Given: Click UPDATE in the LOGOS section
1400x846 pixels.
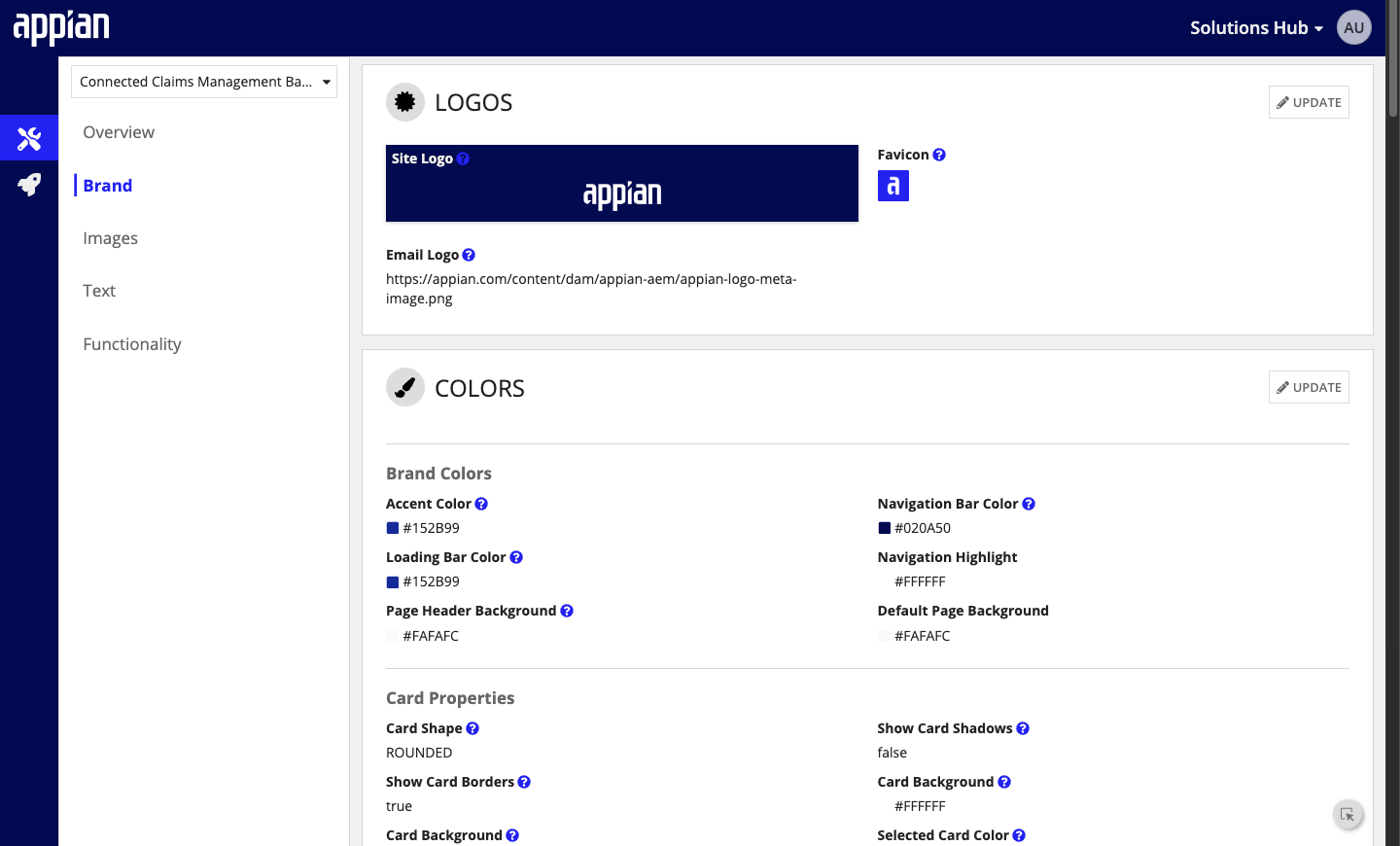Looking at the screenshot, I should tap(1309, 102).
